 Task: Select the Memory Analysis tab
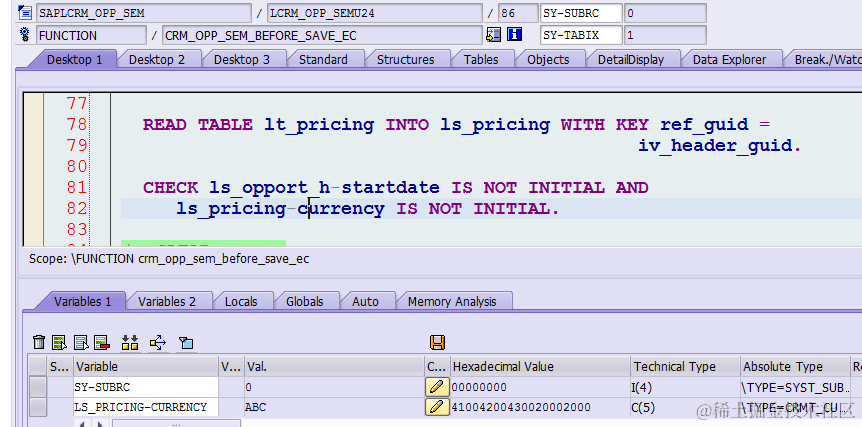click(x=452, y=301)
